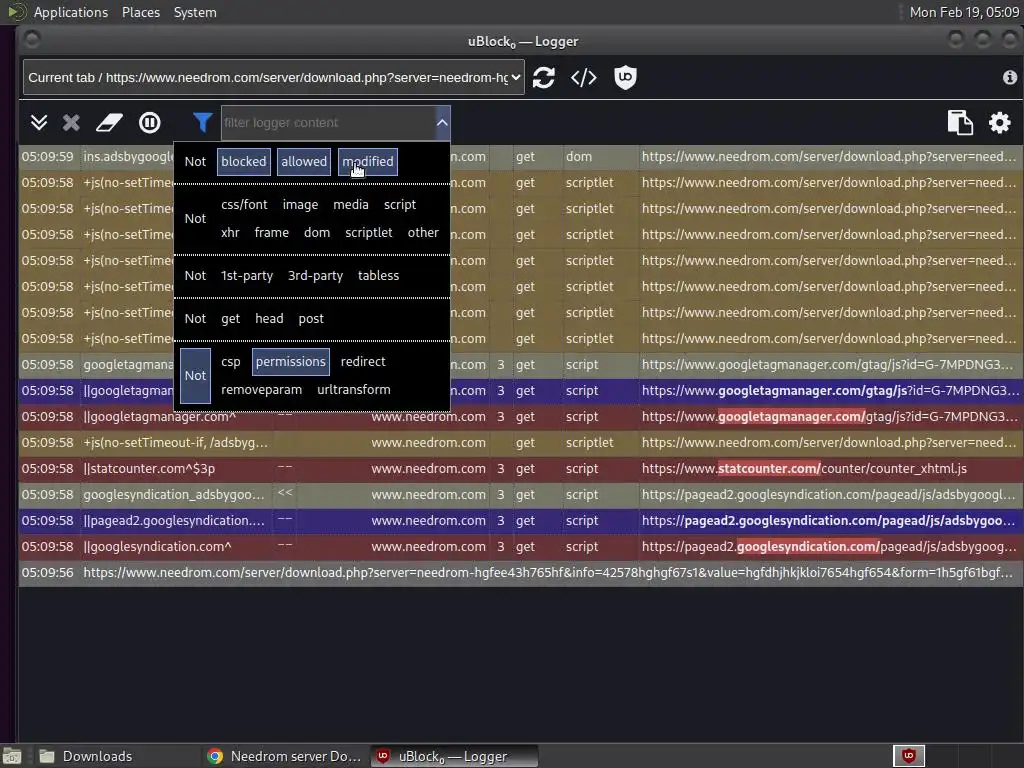Click the eraser icon in the logger toolbar
The image size is (1024, 768).
coord(109,123)
